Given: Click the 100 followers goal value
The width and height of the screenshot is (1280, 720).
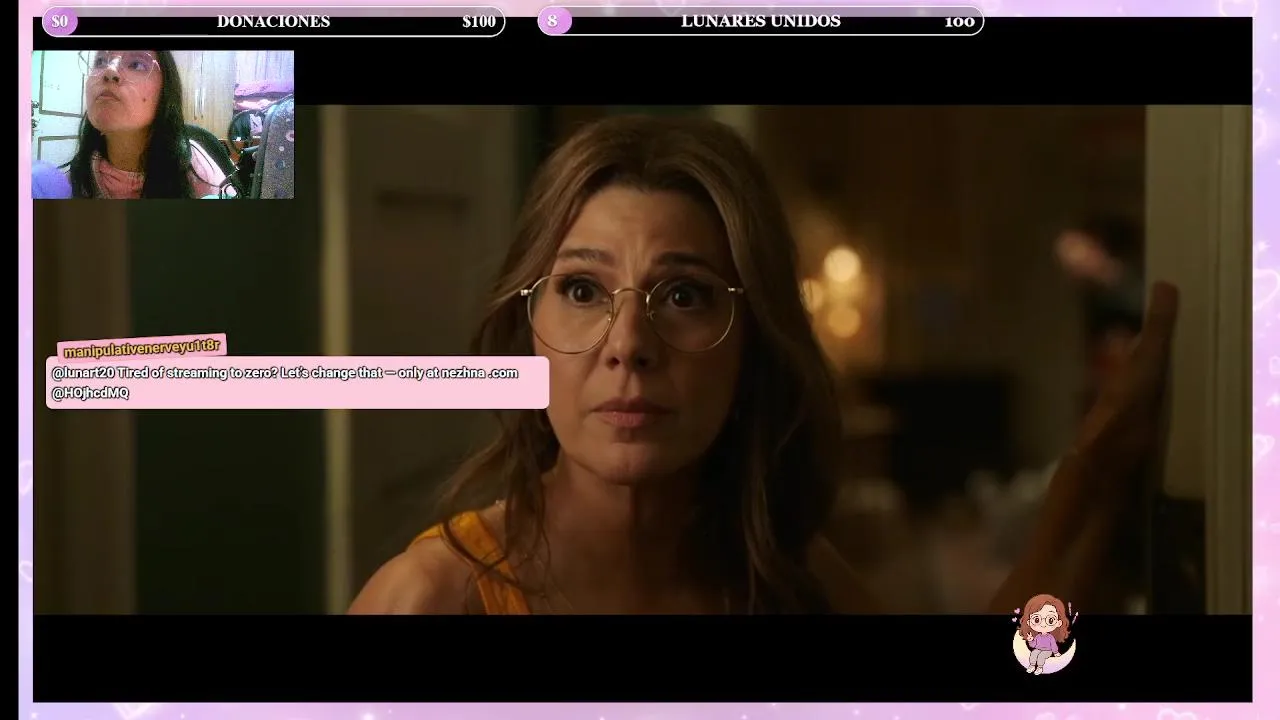Looking at the screenshot, I should point(959,22).
